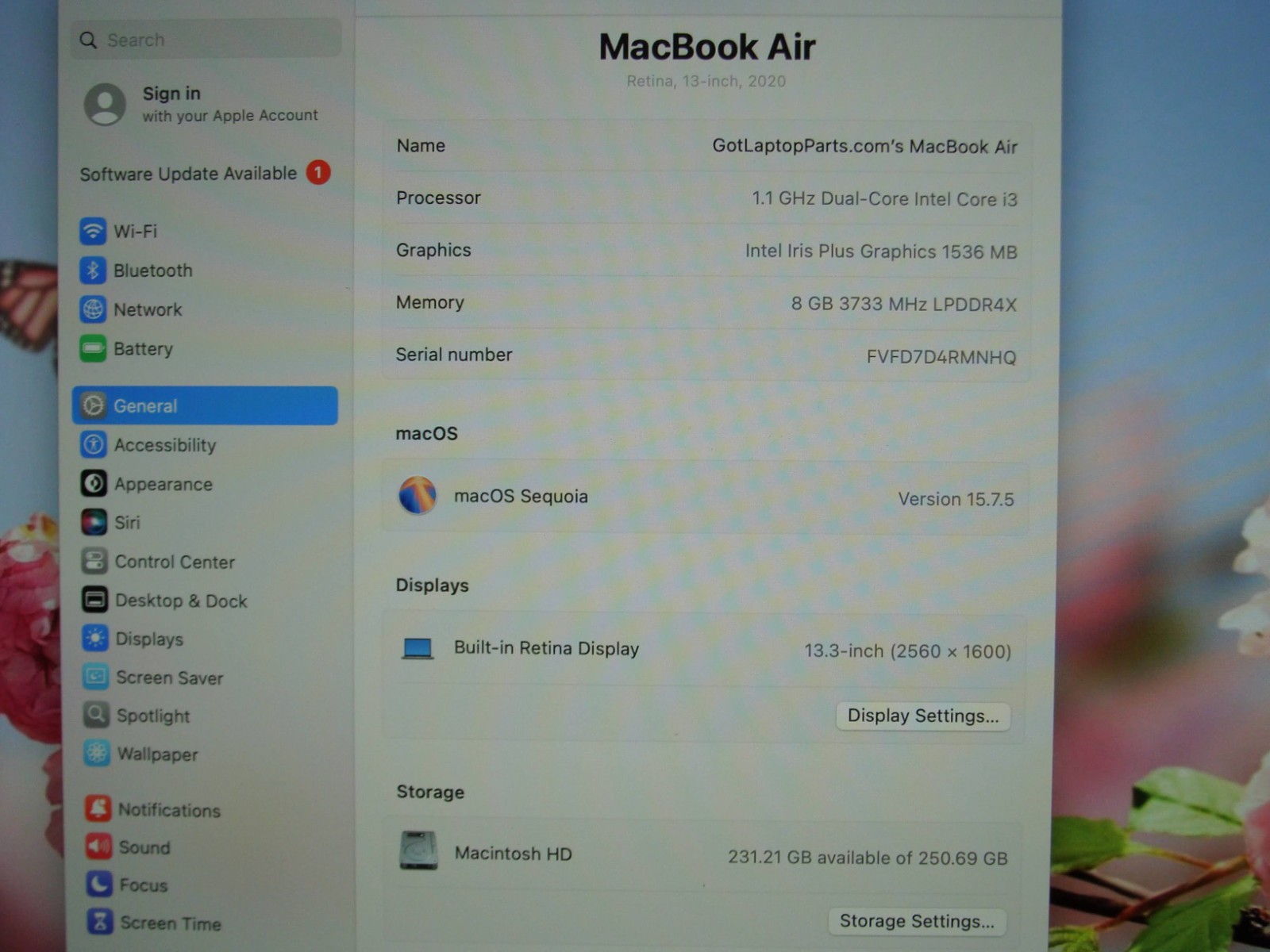Click the 8 GB 3733 MHz LPDDR4X value

pyautogui.click(x=903, y=304)
